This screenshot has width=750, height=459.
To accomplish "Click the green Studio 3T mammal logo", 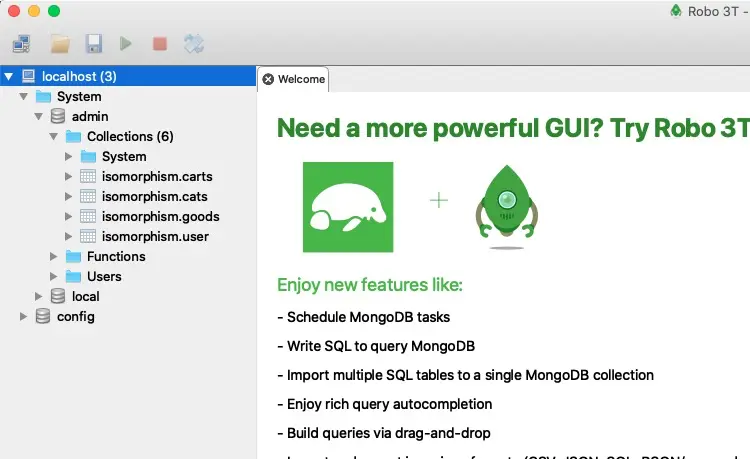I will [348, 207].
